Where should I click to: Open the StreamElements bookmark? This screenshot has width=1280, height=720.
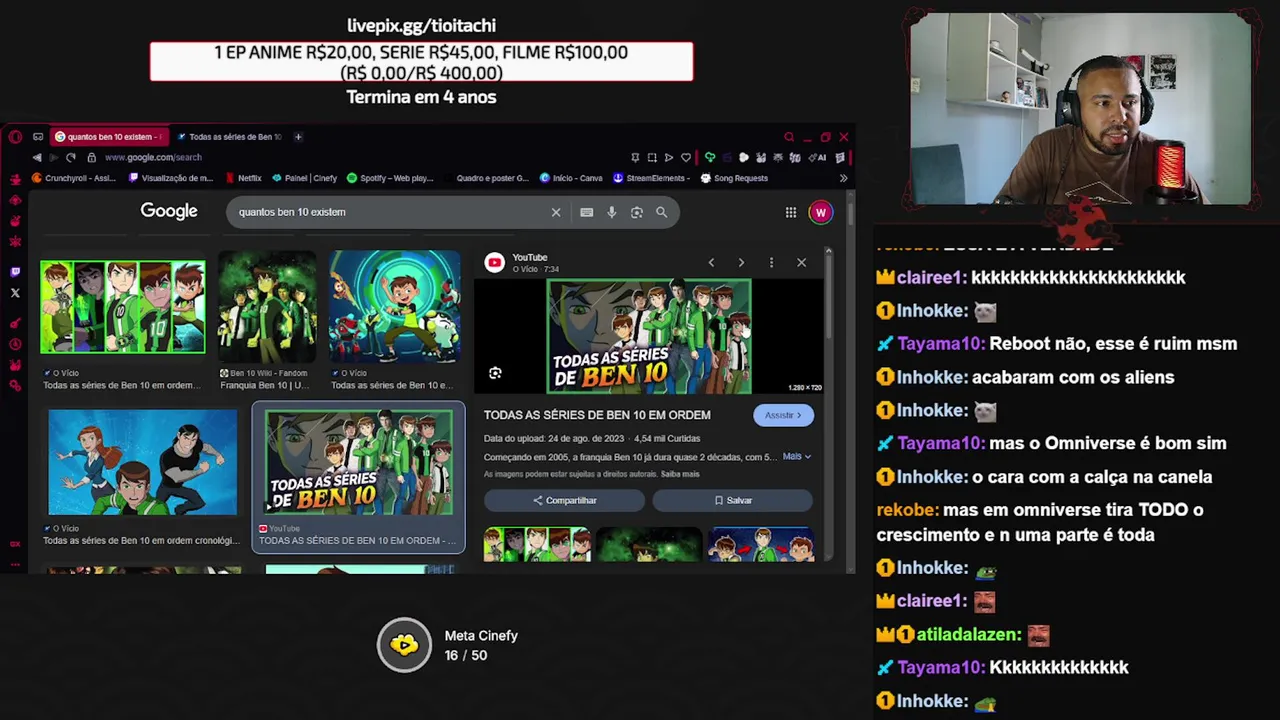click(x=651, y=178)
